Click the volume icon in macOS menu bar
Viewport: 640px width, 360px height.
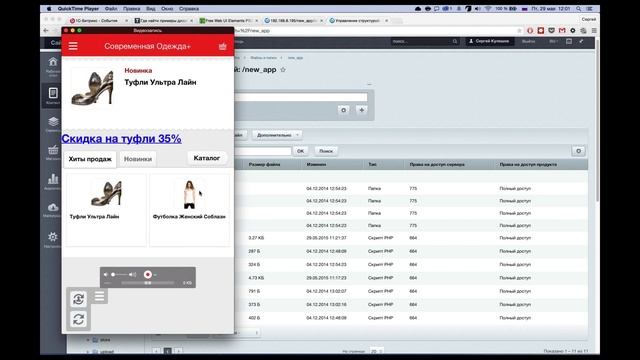click(478, 9)
